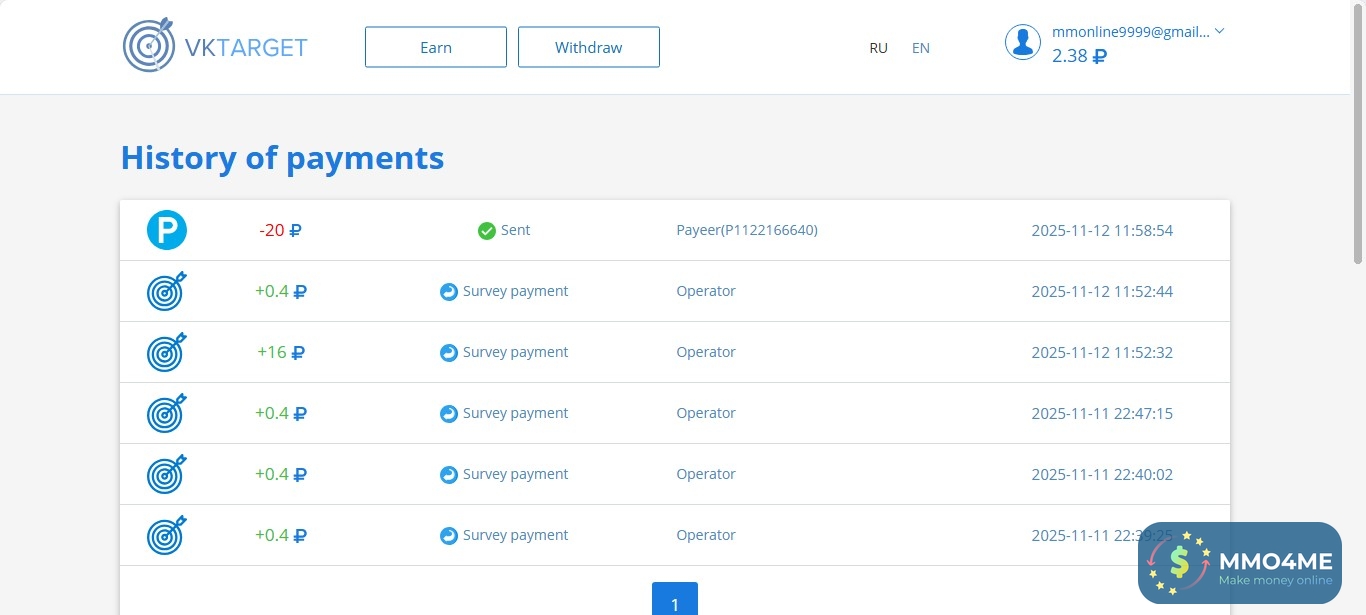Open the VKTarget logo homepage link
Image resolution: width=1366 pixels, height=615 pixels.
(x=215, y=46)
